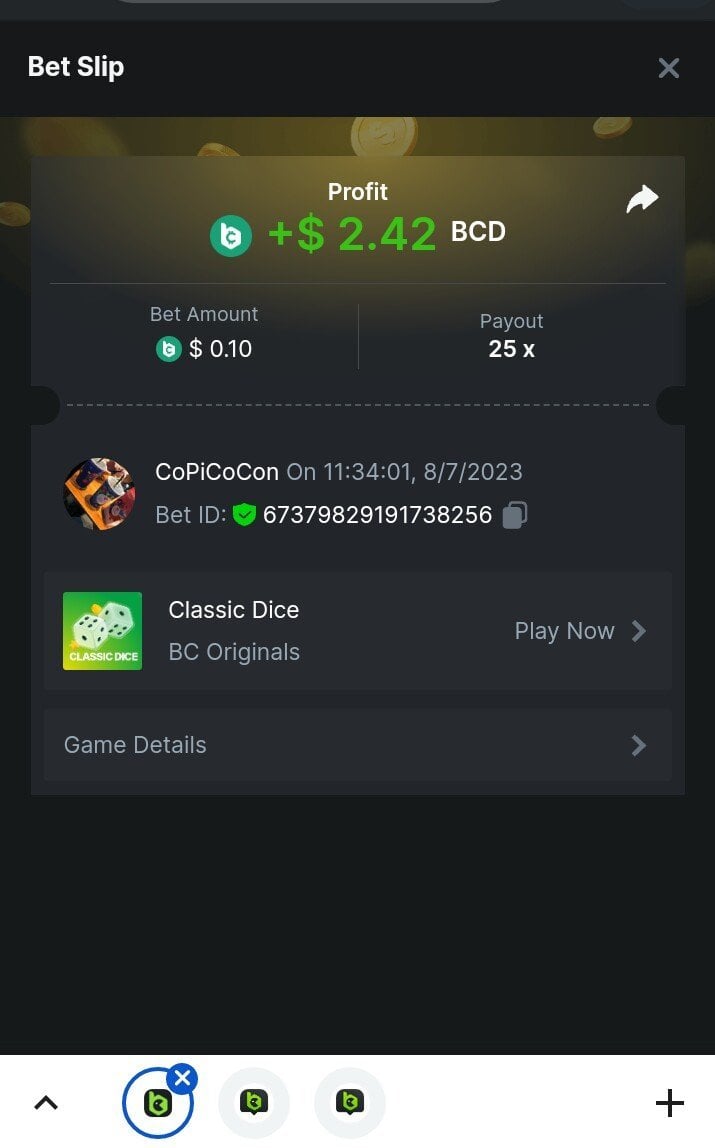Click the Classic Dice title text
The height and width of the screenshot is (1148, 715).
pos(233,610)
